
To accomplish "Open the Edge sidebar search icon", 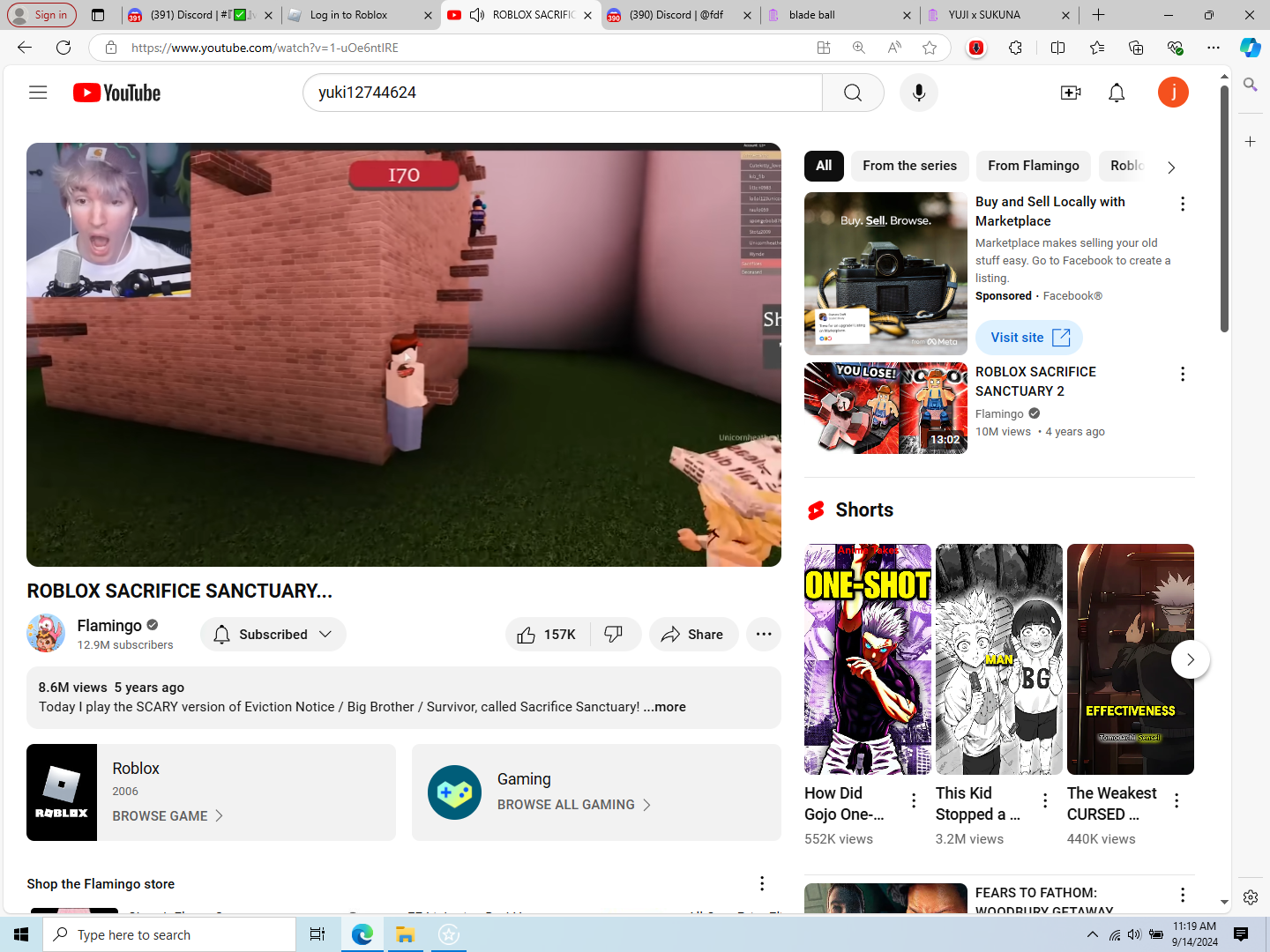I will (x=1251, y=85).
